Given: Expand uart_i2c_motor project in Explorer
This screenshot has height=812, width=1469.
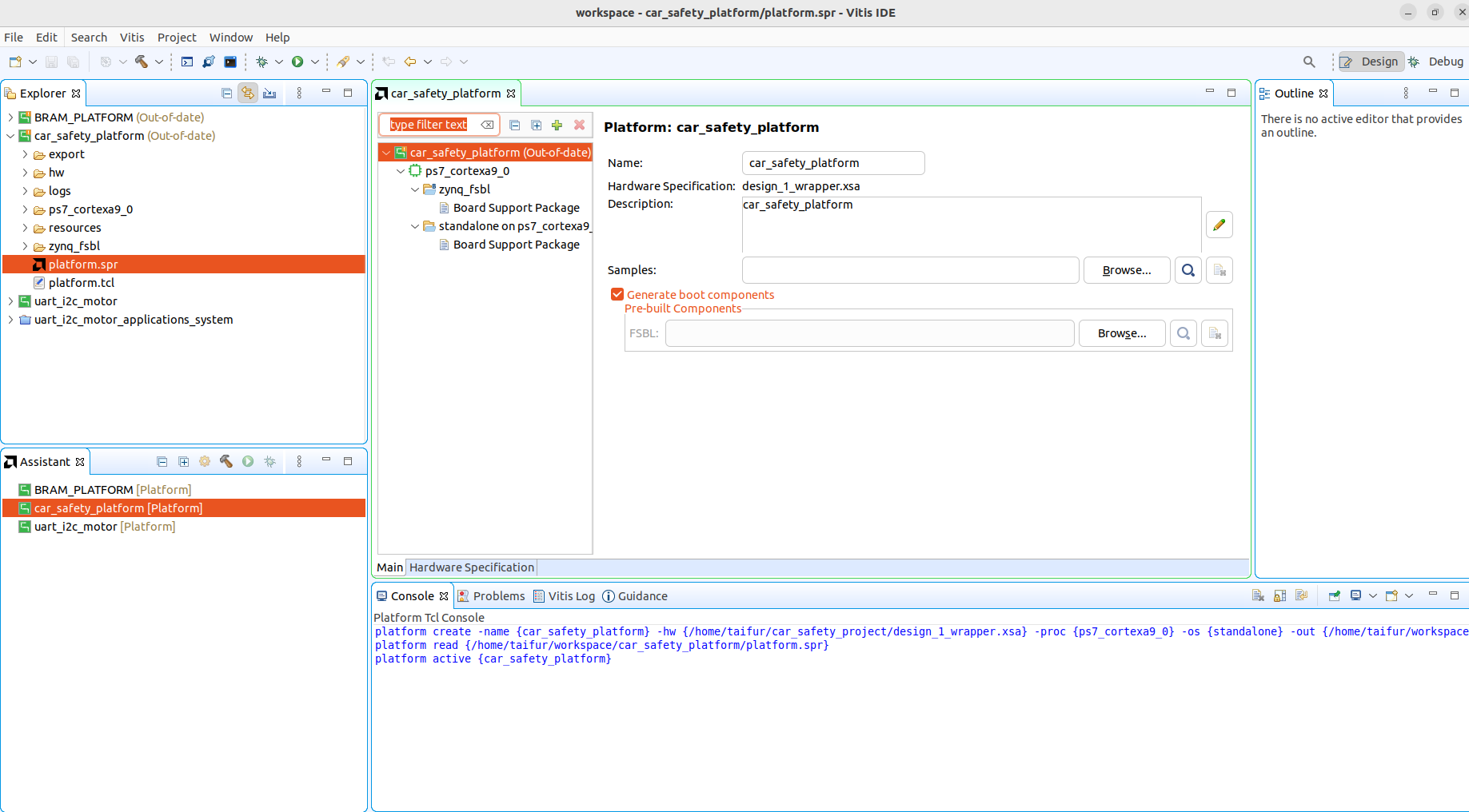Looking at the screenshot, I should point(10,301).
